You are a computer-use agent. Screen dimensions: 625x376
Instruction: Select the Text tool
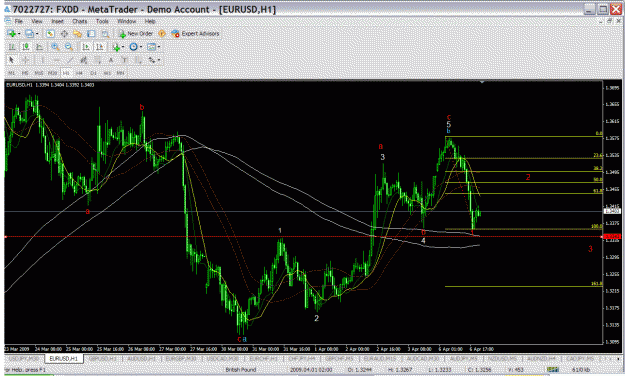[x=111, y=60]
